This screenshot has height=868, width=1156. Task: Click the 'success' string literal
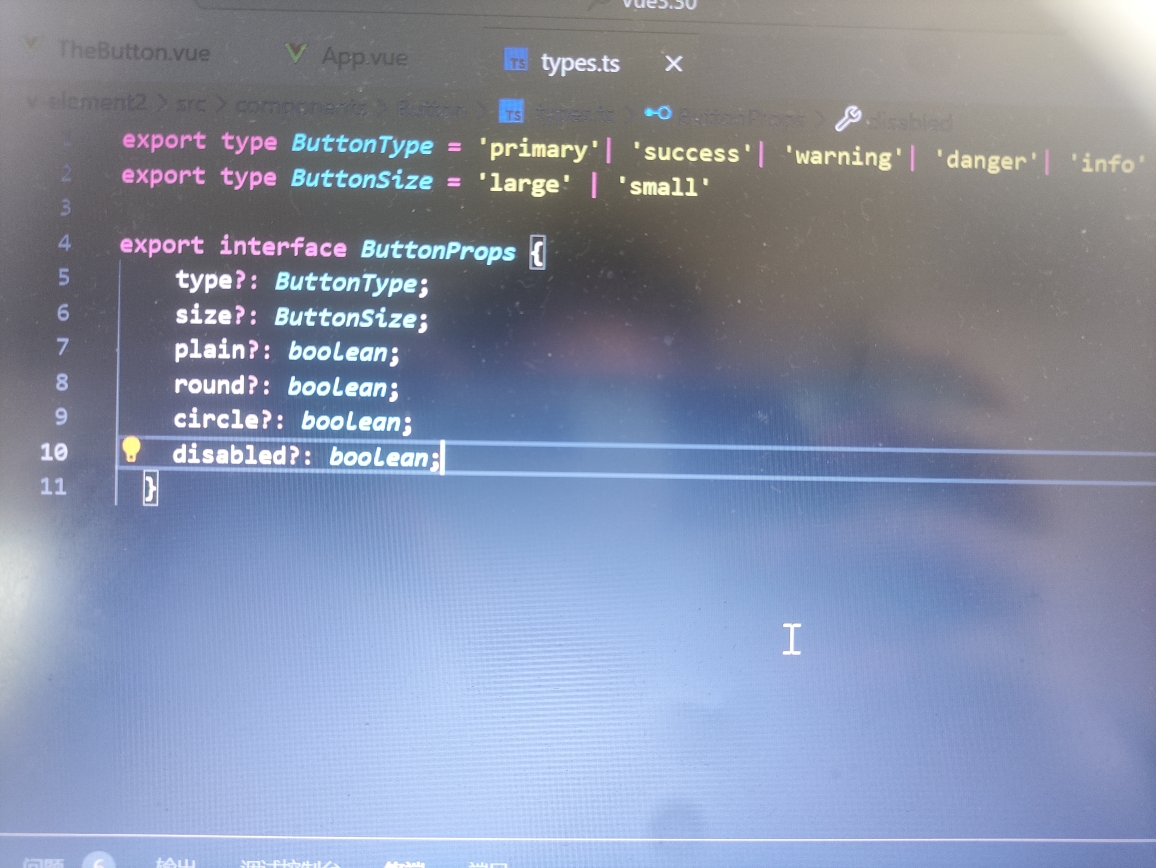tap(692, 153)
